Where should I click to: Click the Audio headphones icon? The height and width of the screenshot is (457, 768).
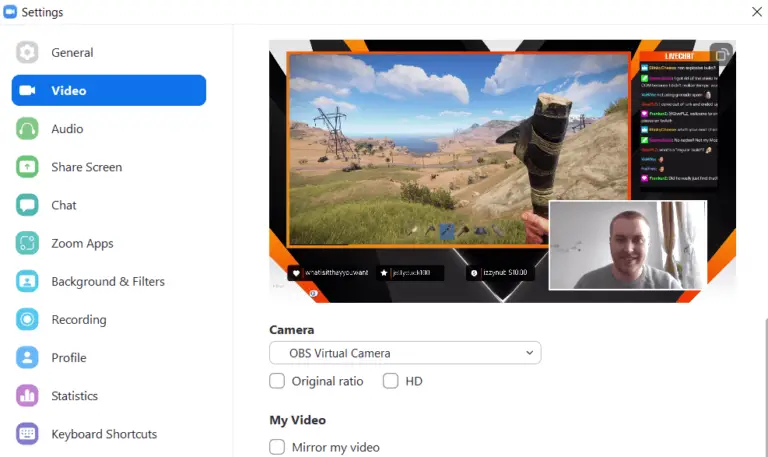point(27,129)
